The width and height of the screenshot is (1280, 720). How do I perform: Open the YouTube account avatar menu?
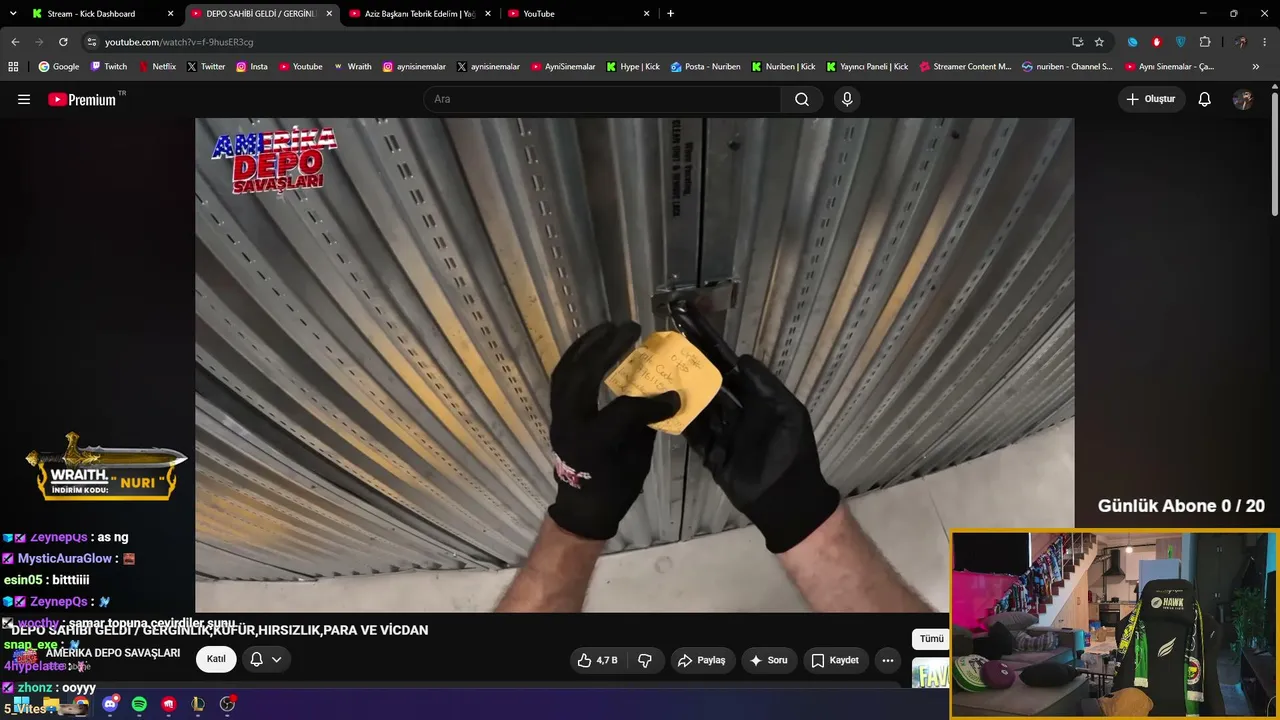coord(1243,99)
